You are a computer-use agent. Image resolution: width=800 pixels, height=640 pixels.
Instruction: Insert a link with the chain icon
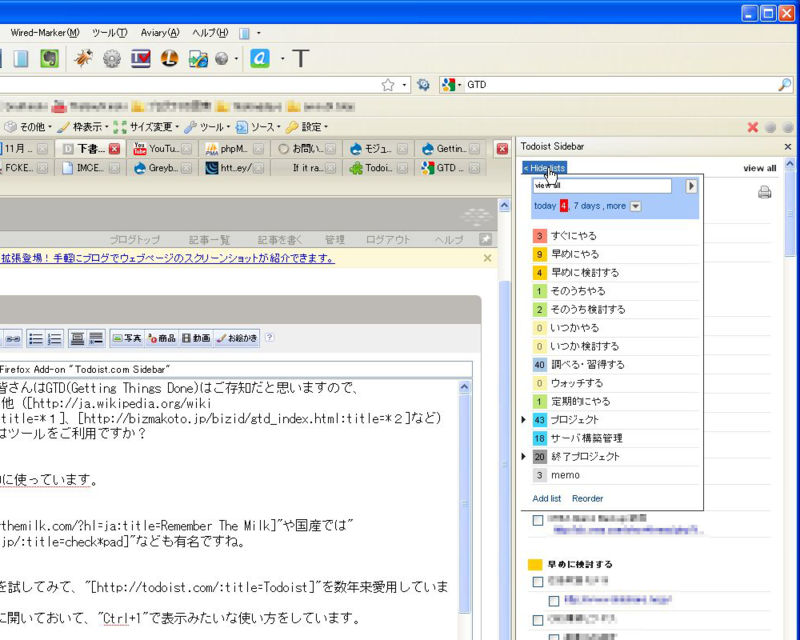[13, 338]
